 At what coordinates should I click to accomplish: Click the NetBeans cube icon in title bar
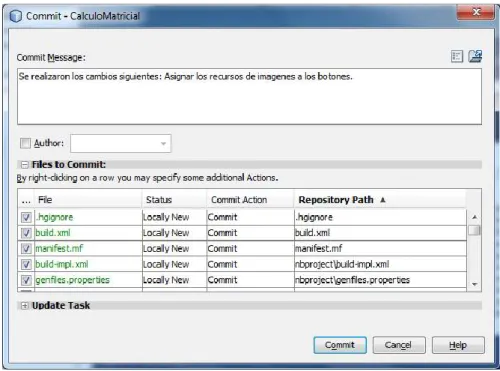(16, 16)
